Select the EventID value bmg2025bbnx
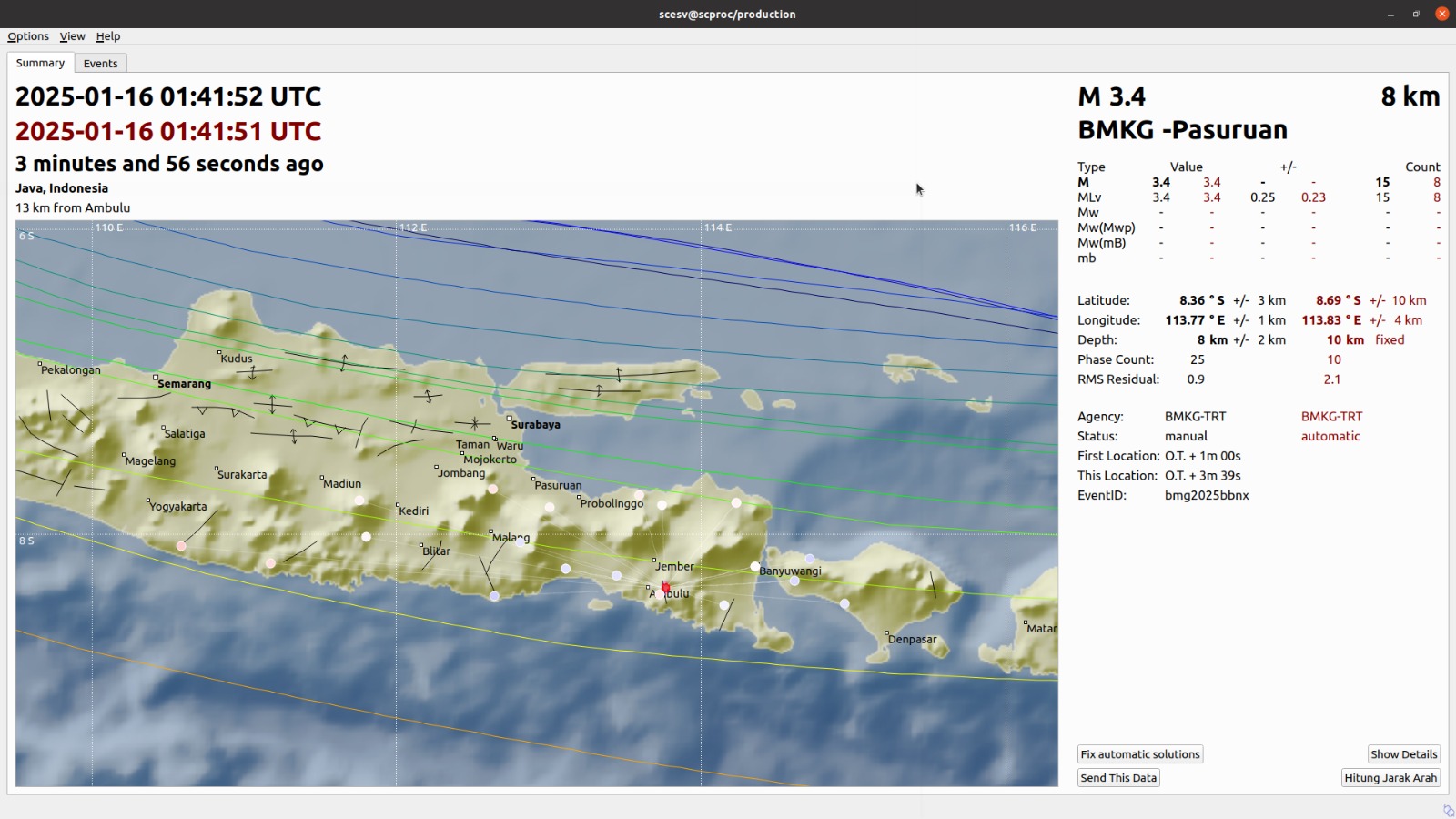This screenshot has width=1456, height=819. (1207, 495)
